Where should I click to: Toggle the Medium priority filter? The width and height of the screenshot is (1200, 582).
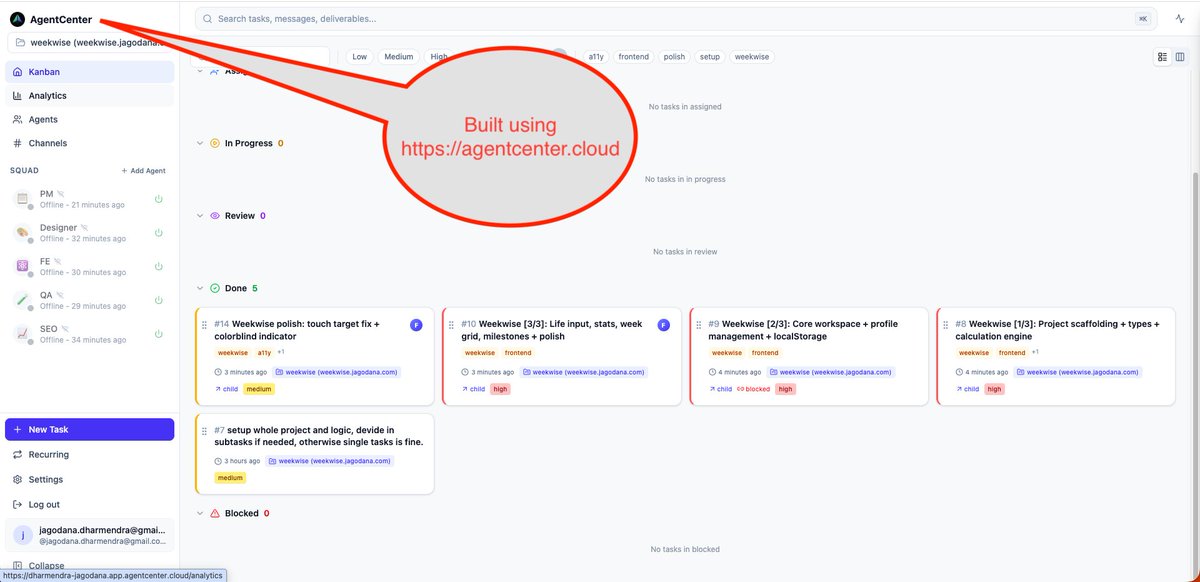(399, 57)
